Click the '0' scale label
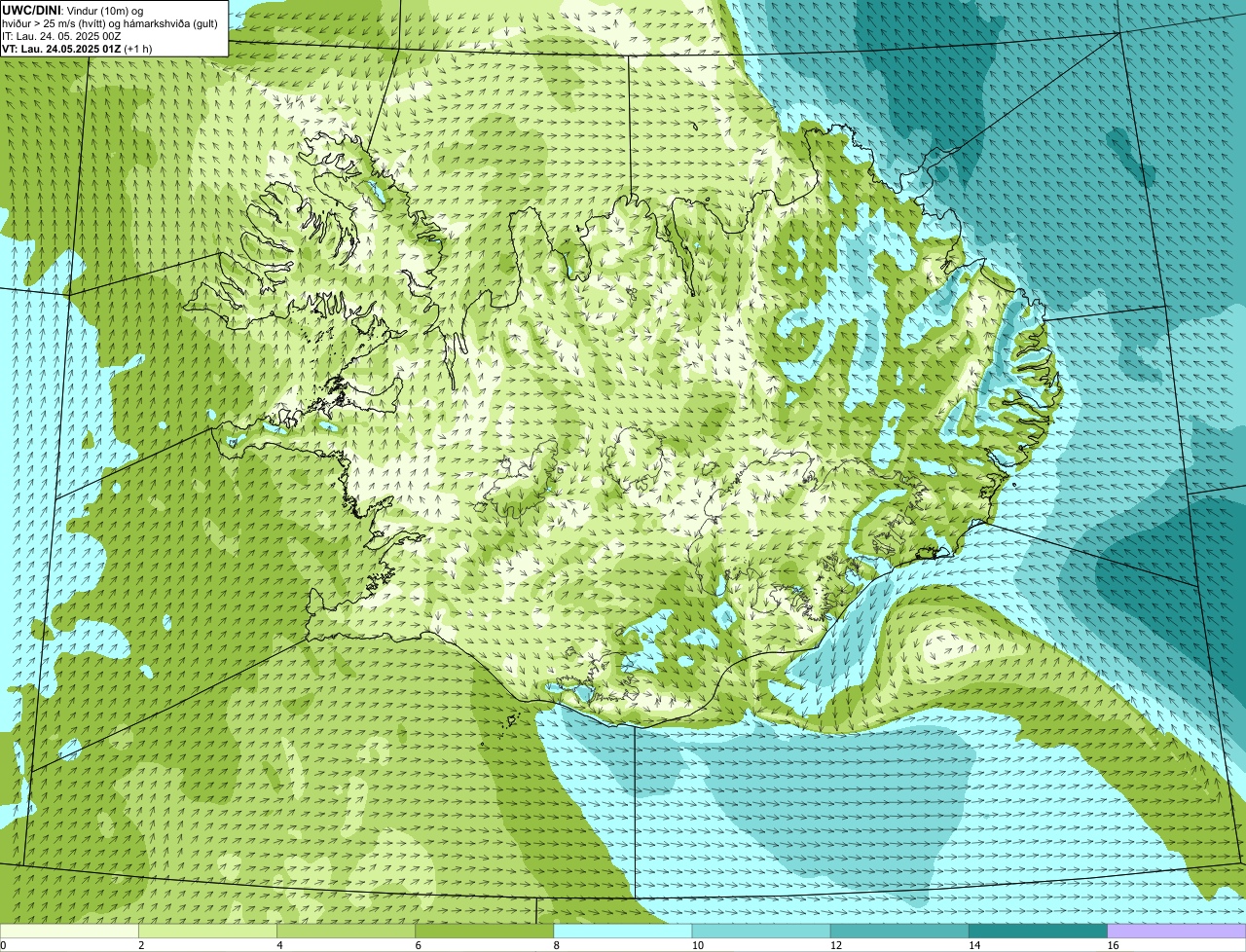This screenshot has height=952, width=1246. tap(3, 945)
